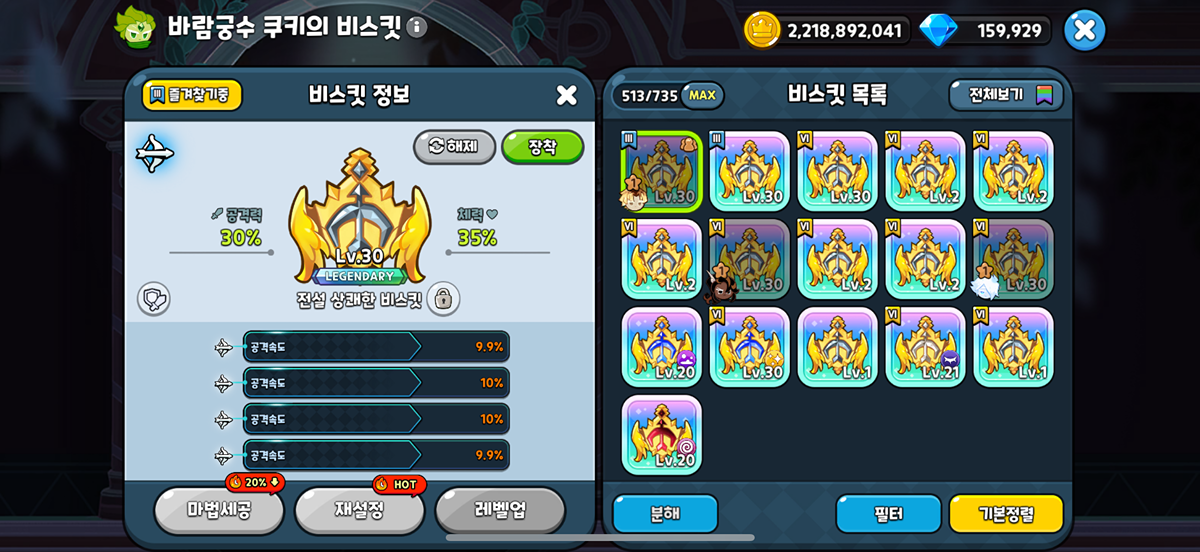
Task: Toggle the 즐겨찾기중 favorite bookmark
Action: tap(192, 95)
